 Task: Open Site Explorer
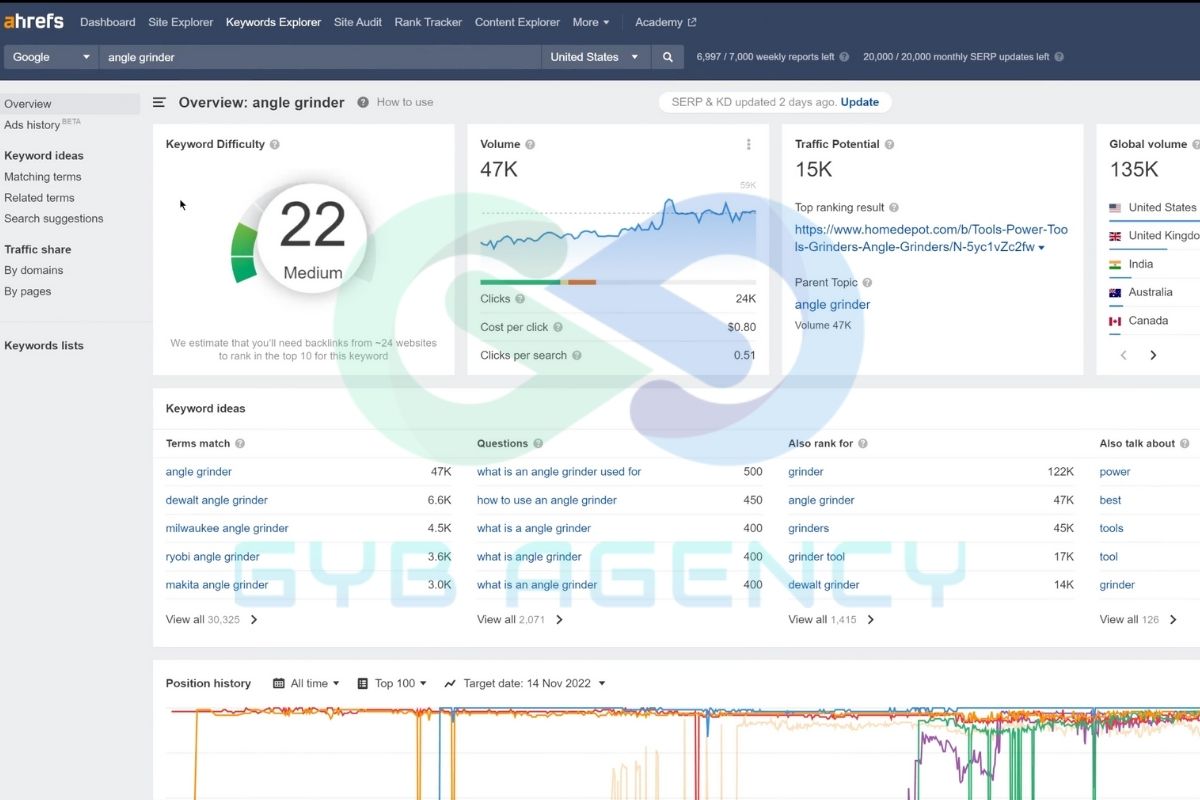point(181,22)
